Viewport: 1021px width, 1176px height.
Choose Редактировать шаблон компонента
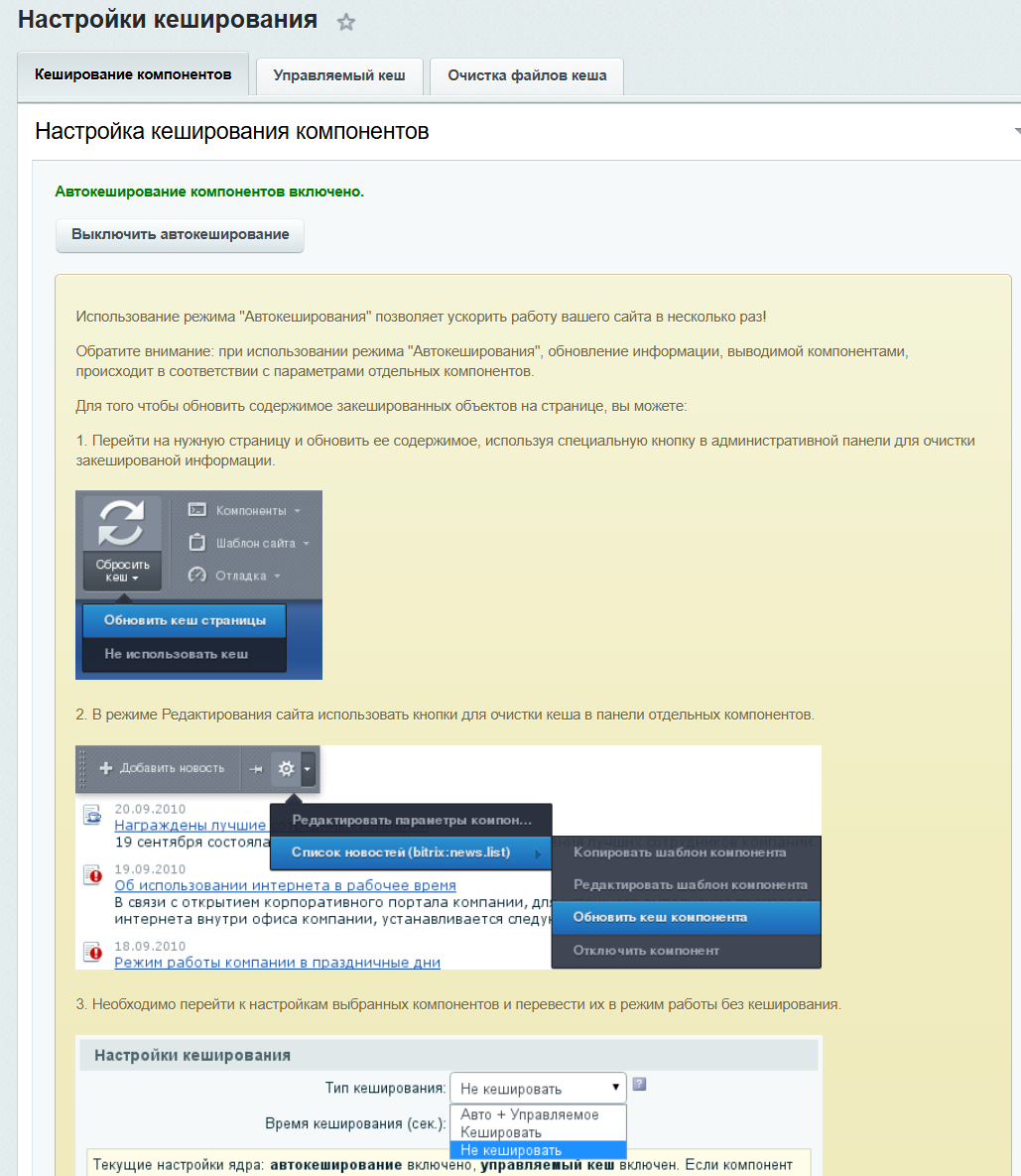pos(687,885)
